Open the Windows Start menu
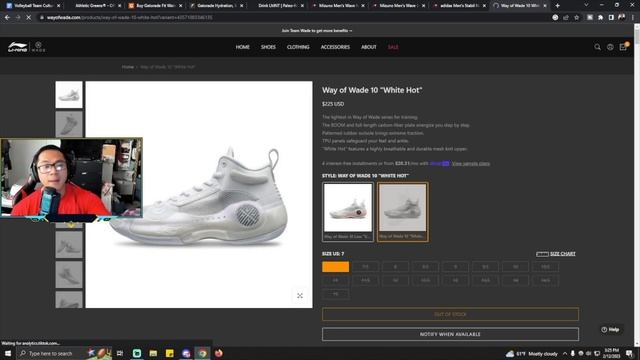This screenshot has height=360, width=640. pyautogui.click(x=8, y=353)
